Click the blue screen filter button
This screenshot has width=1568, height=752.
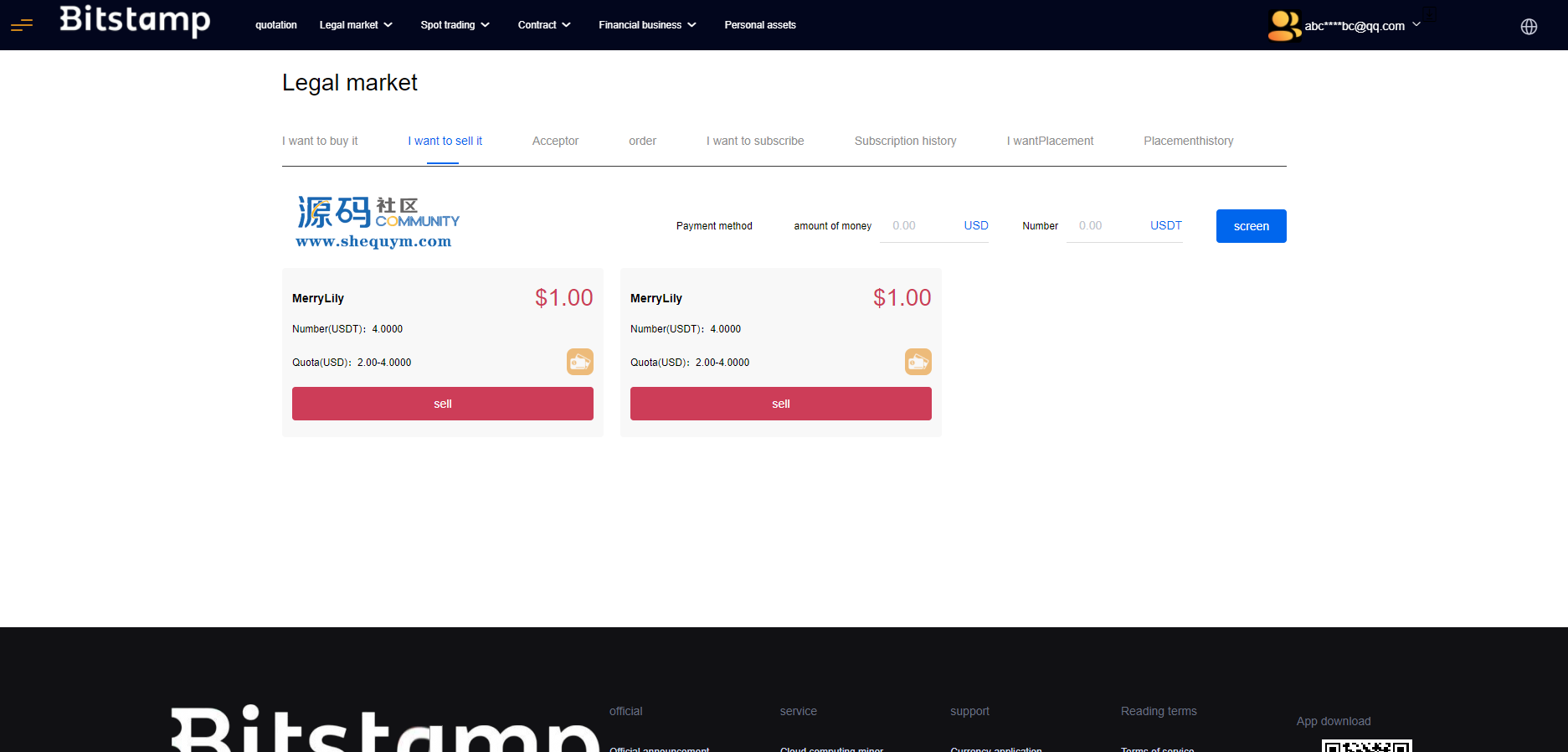1251,226
